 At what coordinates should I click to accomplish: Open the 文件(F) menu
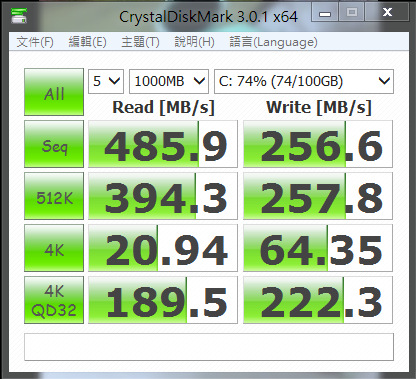click(35, 42)
